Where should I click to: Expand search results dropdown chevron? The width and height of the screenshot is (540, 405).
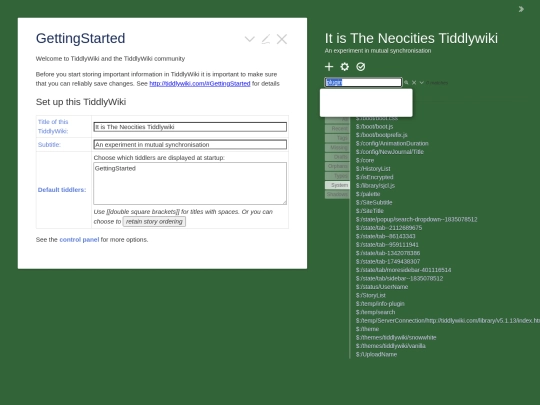pos(421,83)
